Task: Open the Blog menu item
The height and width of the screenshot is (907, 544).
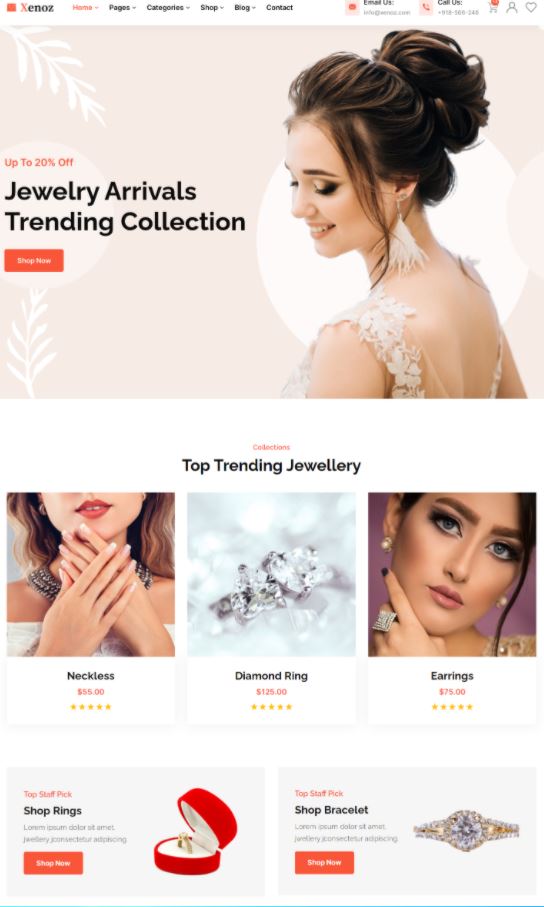Action: point(245,8)
